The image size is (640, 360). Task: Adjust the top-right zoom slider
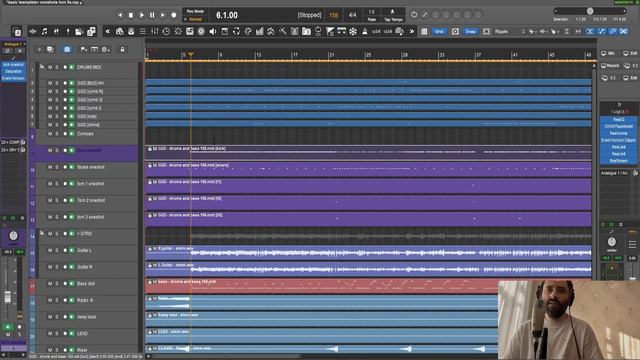pyautogui.click(x=590, y=11)
